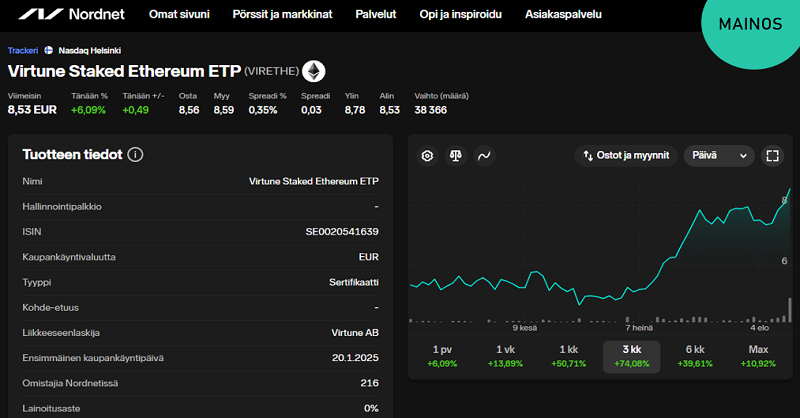
Task: Click the Lainoitusaste value 0%
Action: 371,408
